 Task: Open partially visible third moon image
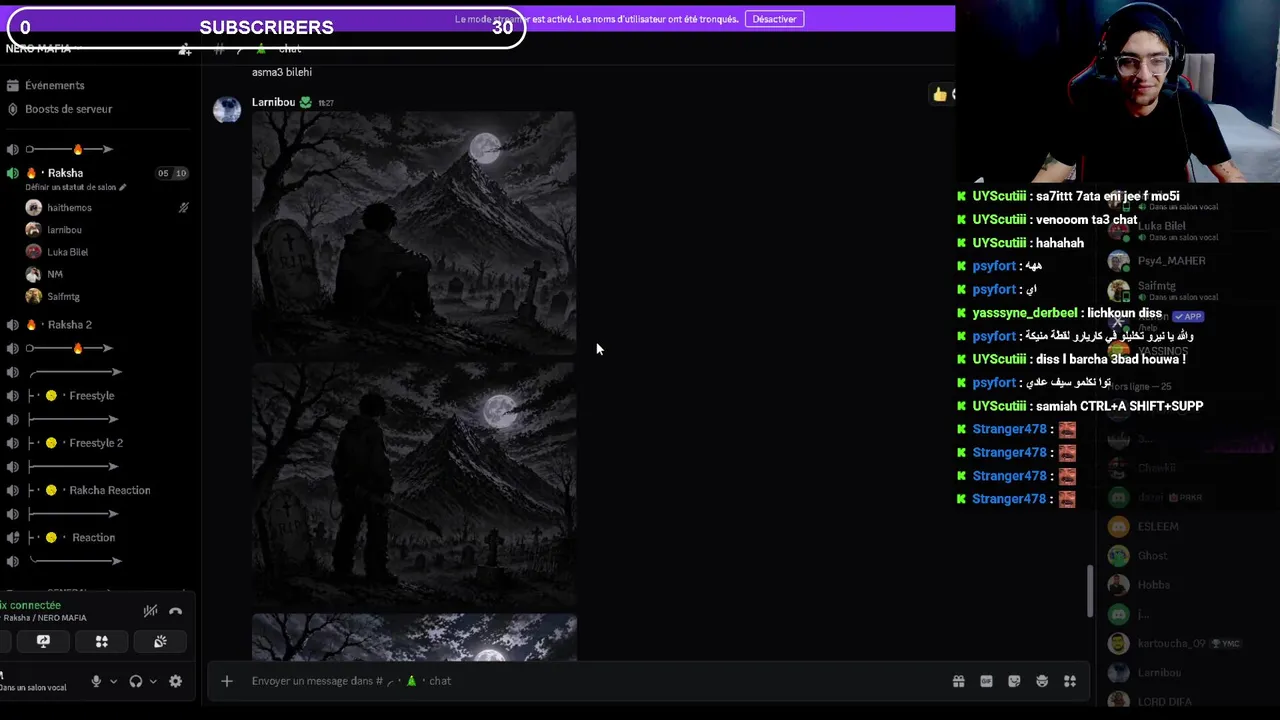pos(414,637)
